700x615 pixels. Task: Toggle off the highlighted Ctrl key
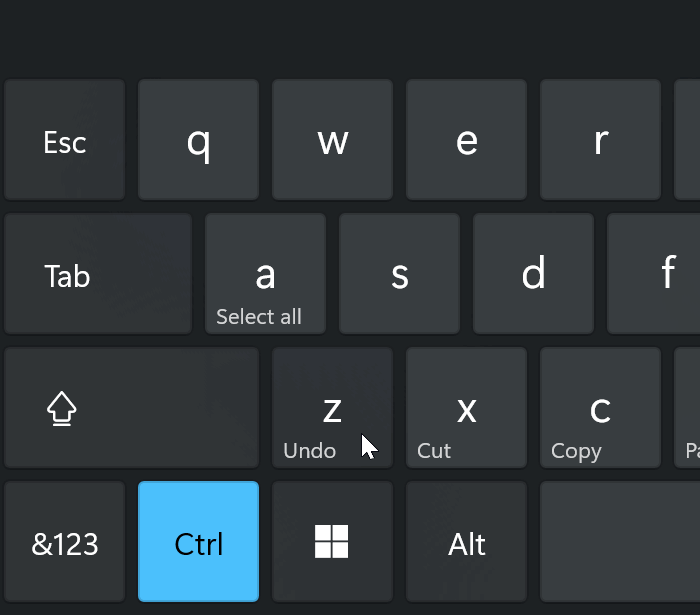[198, 541]
